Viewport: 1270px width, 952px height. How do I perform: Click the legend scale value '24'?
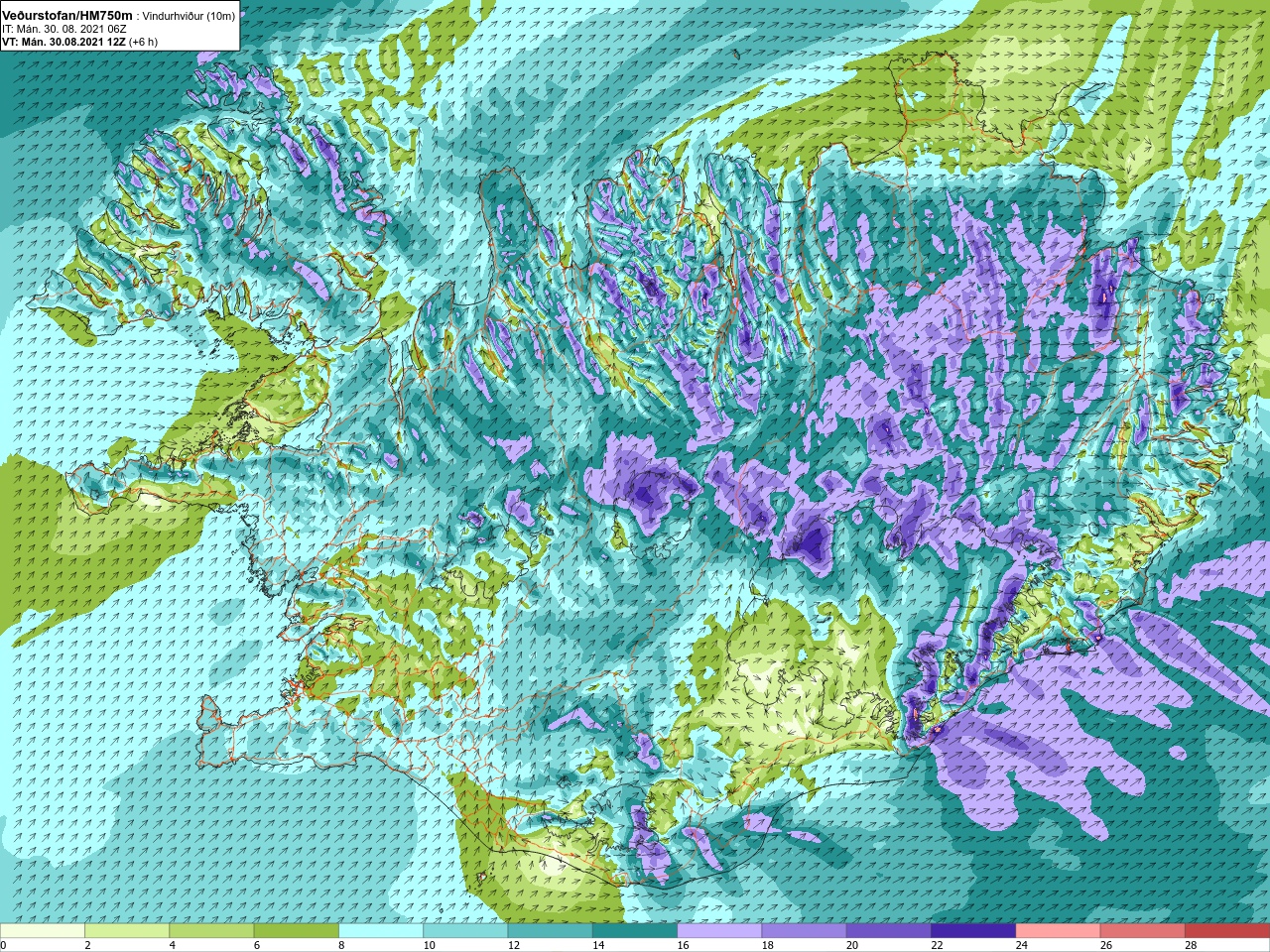tap(1021, 945)
